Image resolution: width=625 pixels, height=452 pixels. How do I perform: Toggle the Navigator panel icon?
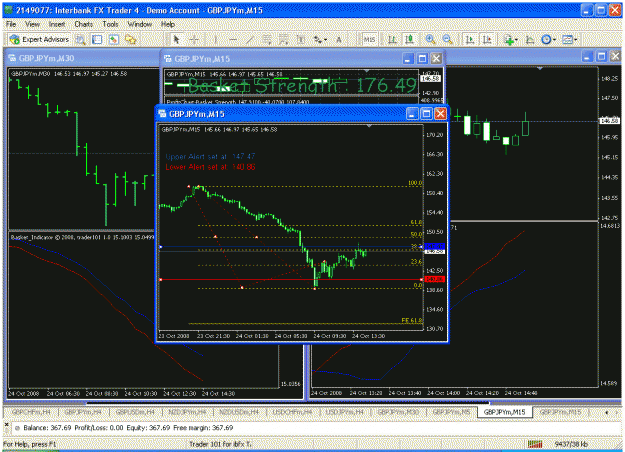pos(114,39)
